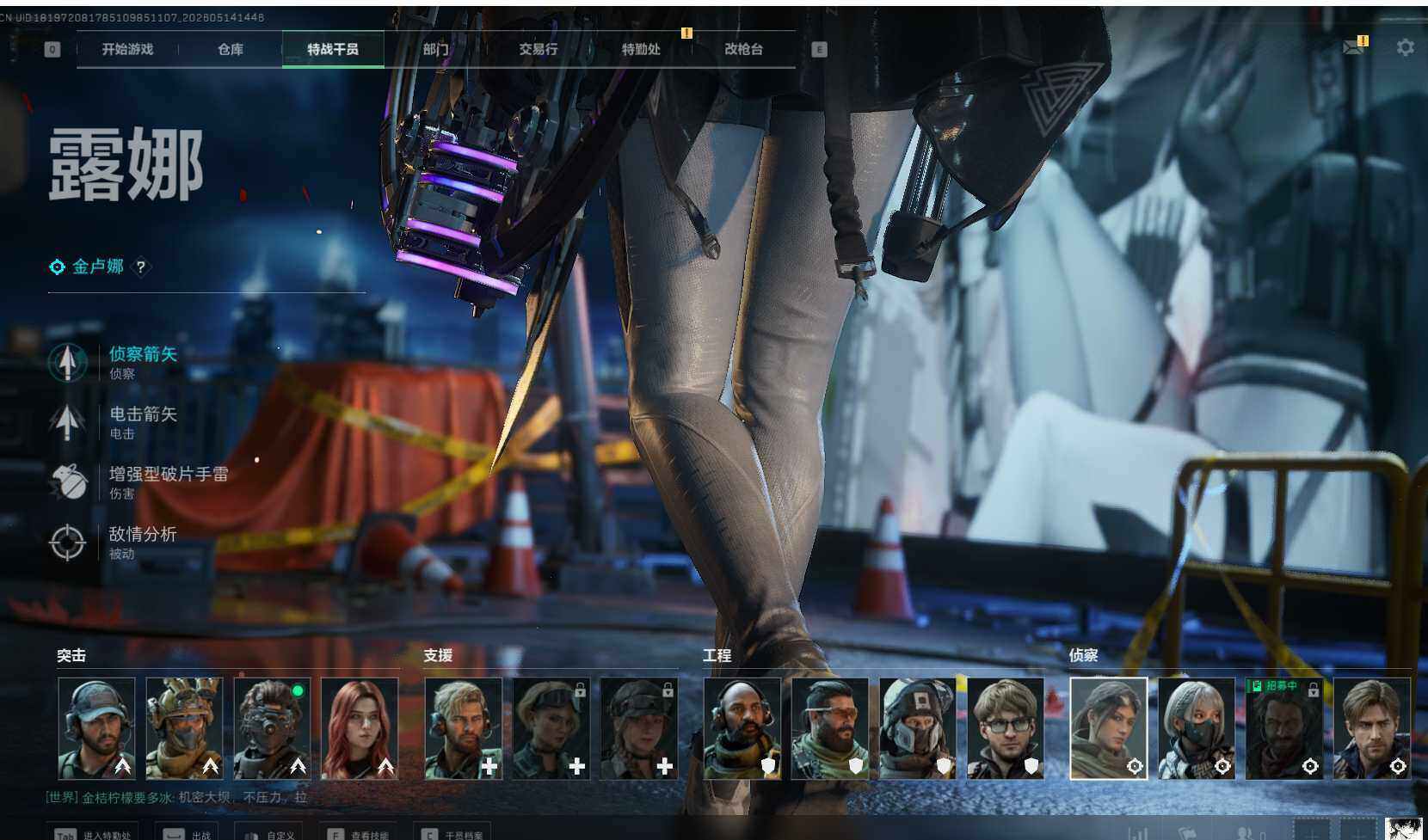
Task: Select the highlighted 露娜 recon operator portrait
Action: pyautogui.click(x=1109, y=728)
